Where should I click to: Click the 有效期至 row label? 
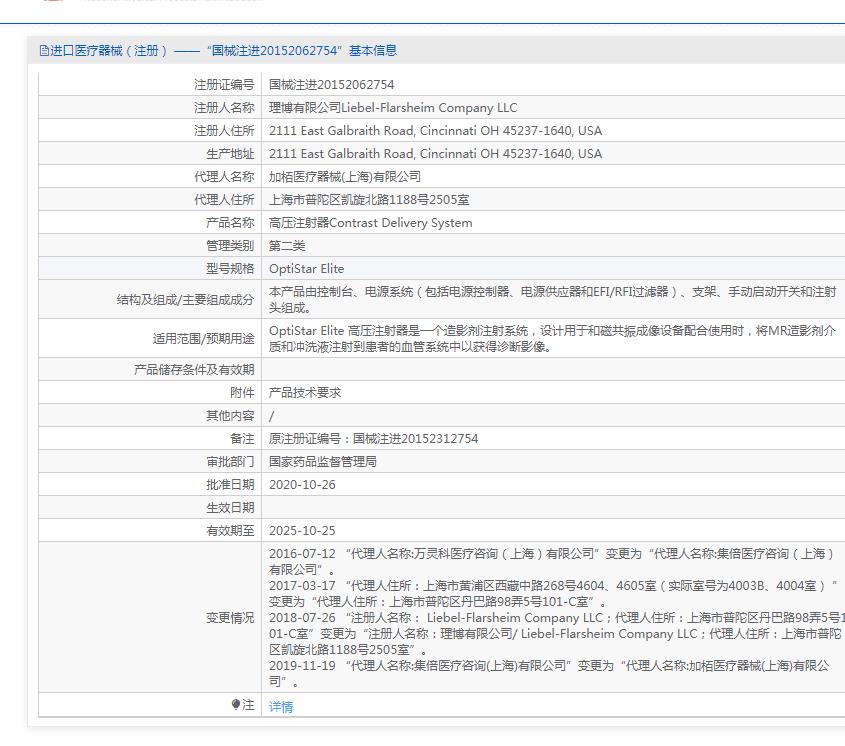tap(230, 531)
